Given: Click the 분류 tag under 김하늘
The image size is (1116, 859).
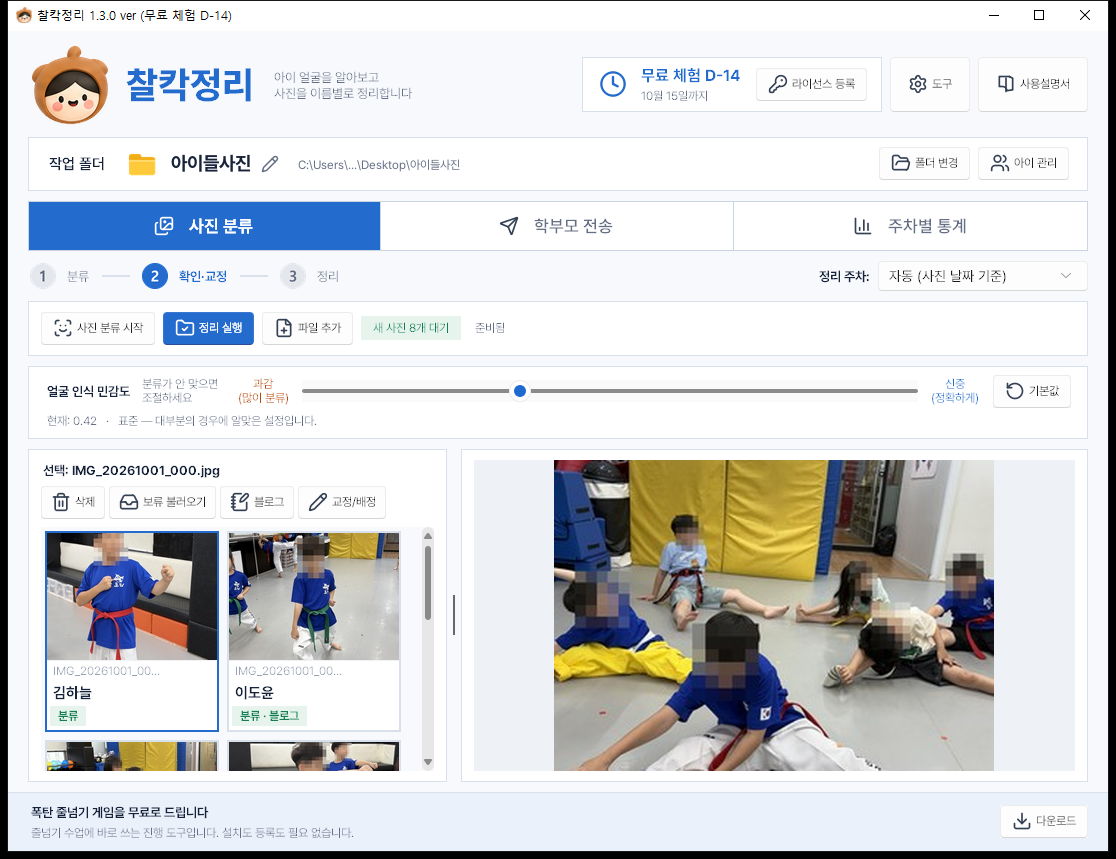Looking at the screenshot, I should click(x=68, y=716).
